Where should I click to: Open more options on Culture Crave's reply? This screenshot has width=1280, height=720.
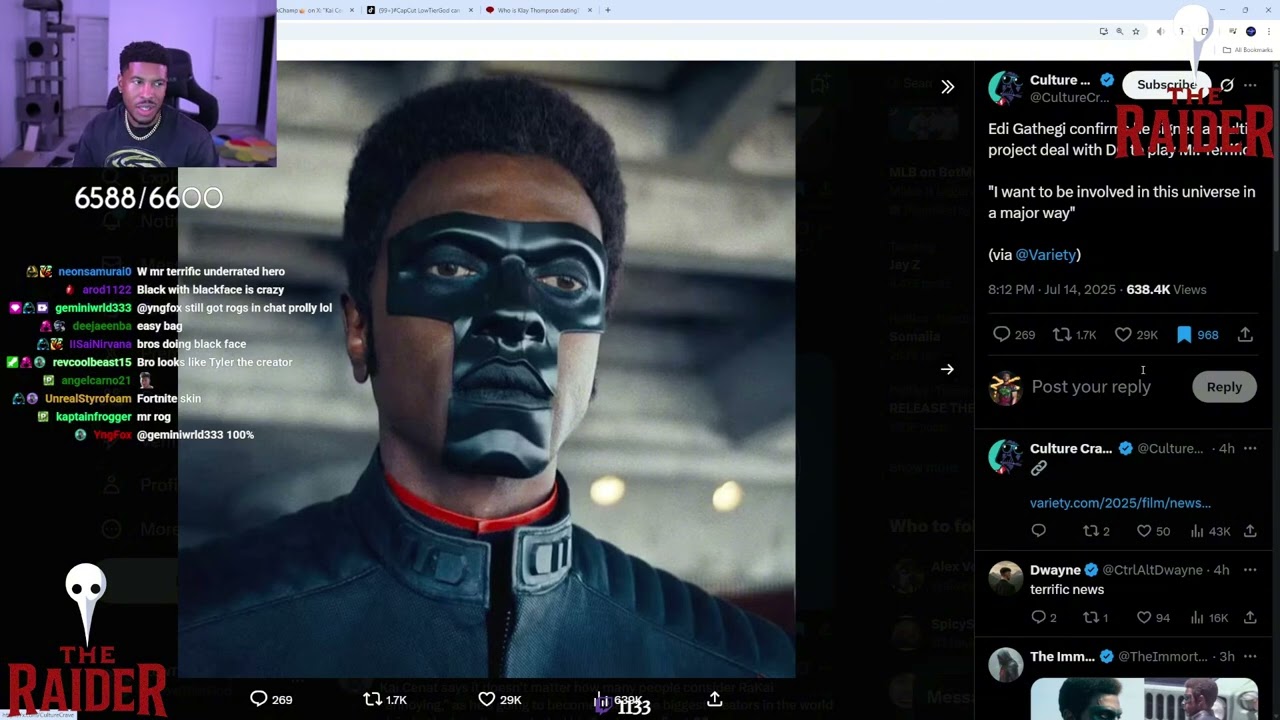point(1250,449)
